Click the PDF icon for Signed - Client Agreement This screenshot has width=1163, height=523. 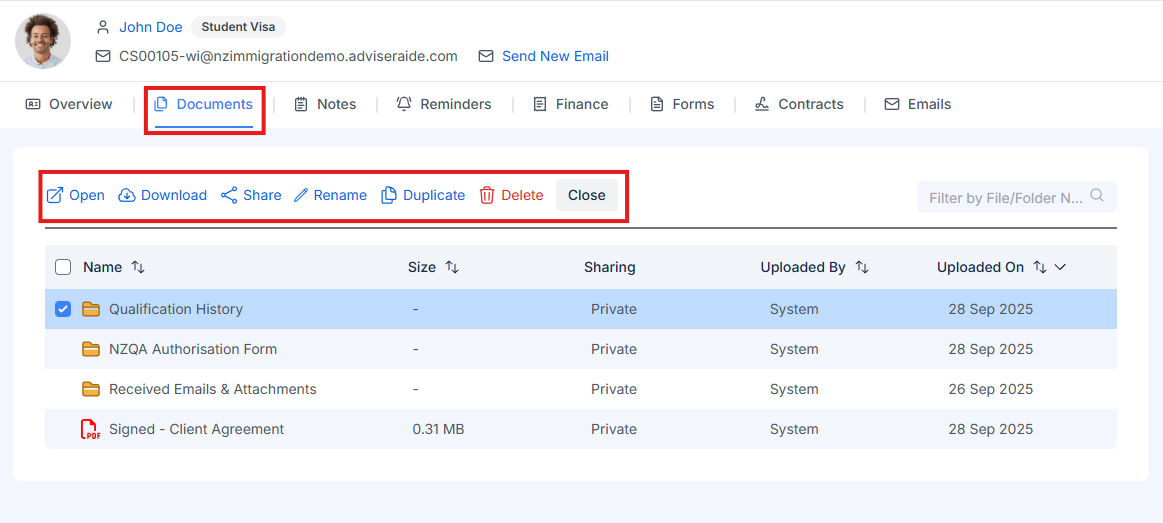tap(90, 430)
